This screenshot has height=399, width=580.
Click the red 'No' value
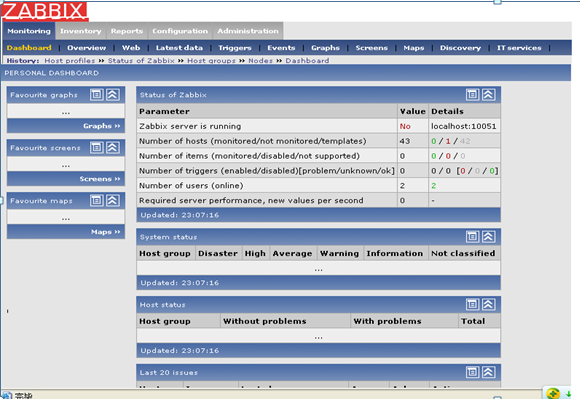(405, 126)
